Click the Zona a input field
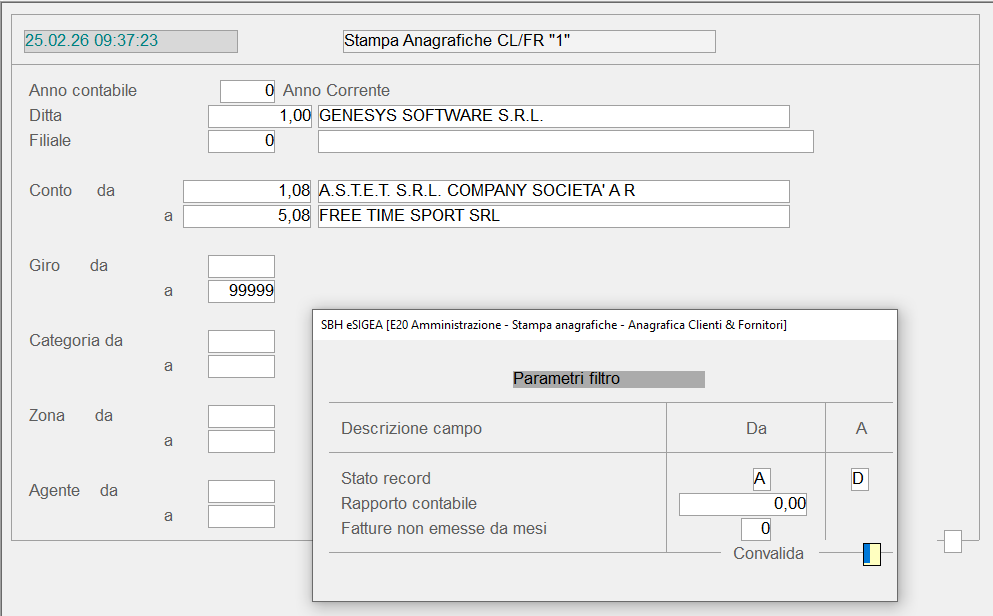Screen dimensions: 993x616 pos(241,441)
